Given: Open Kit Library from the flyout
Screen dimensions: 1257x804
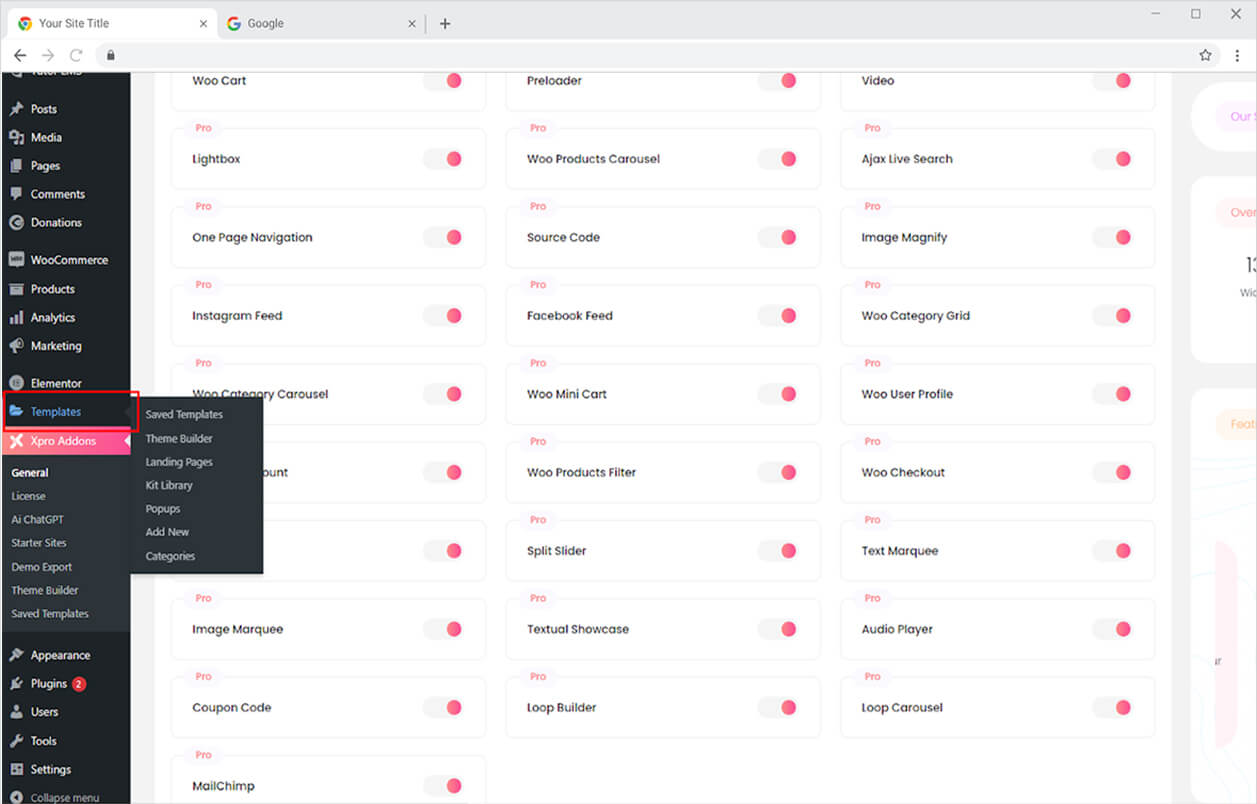Looking at the screenshot, I should click(169, 485).
